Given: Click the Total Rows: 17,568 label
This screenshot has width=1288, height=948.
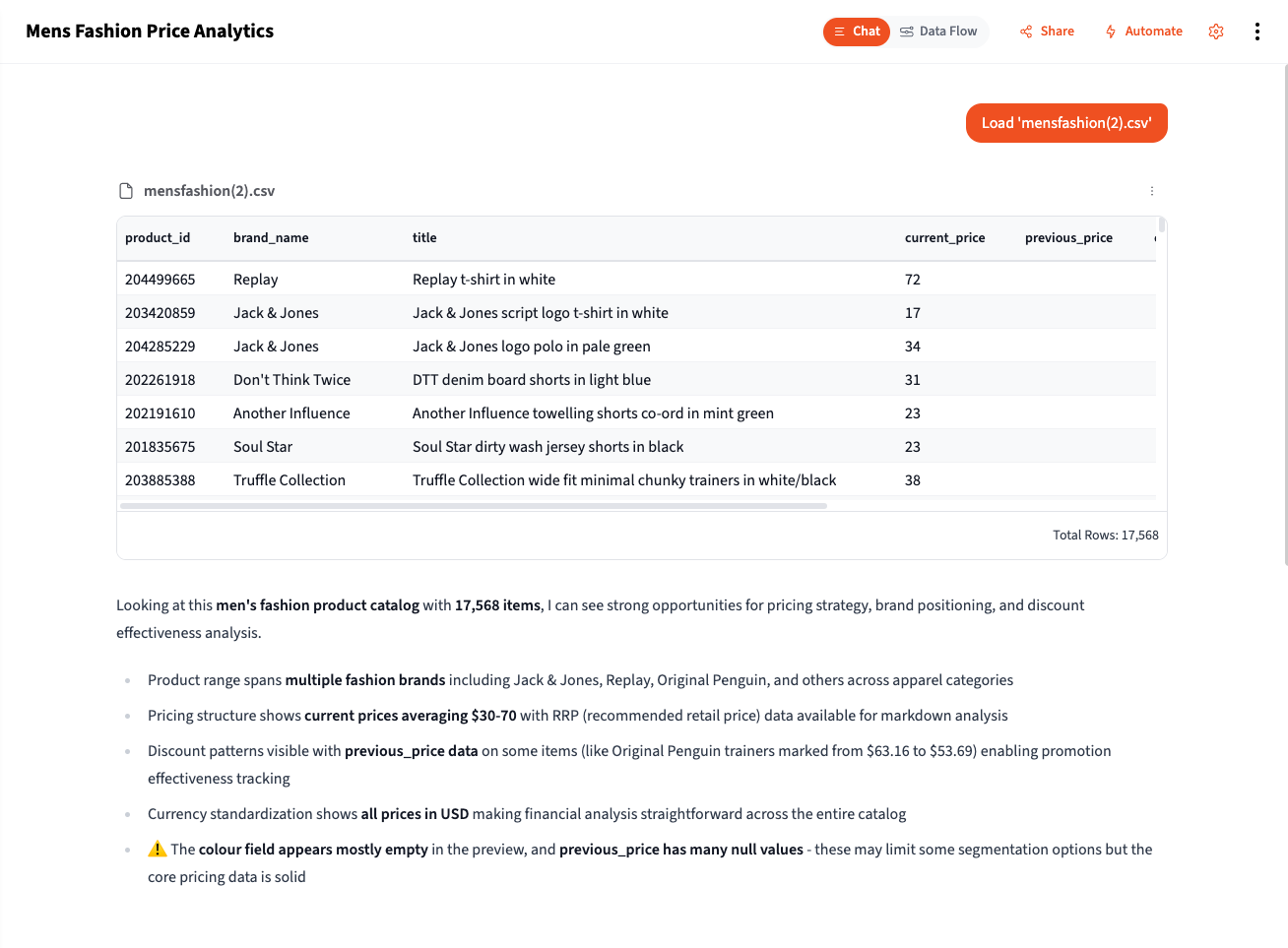Looking at the screenshot, I should point(1105,535).
